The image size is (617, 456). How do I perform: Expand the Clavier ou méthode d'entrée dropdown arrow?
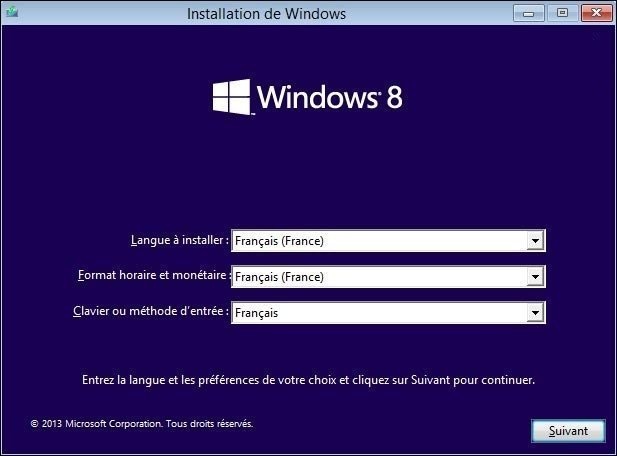535,313
